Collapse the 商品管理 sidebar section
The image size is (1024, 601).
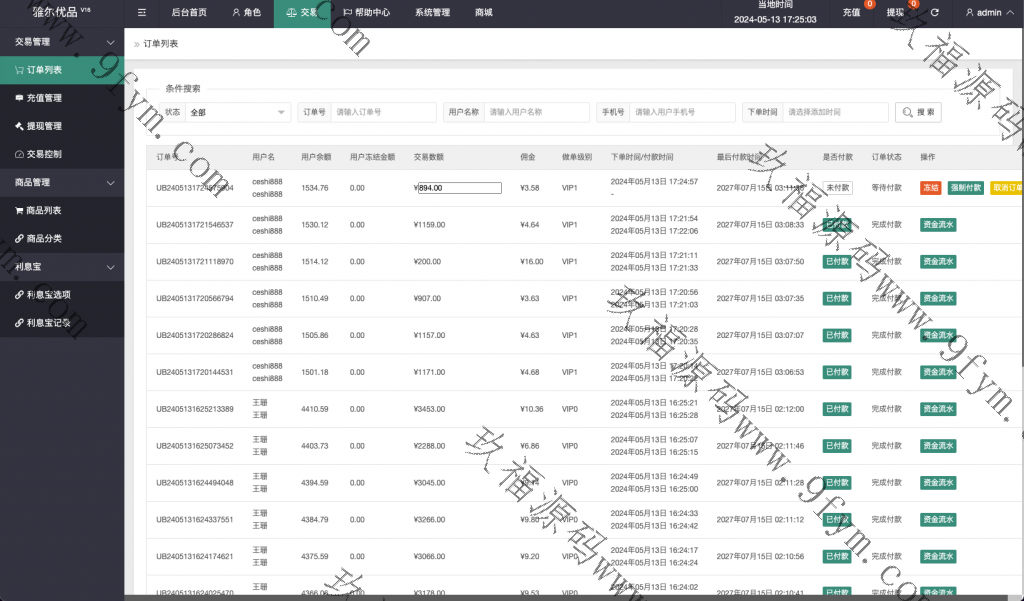(x=109, y=182)
